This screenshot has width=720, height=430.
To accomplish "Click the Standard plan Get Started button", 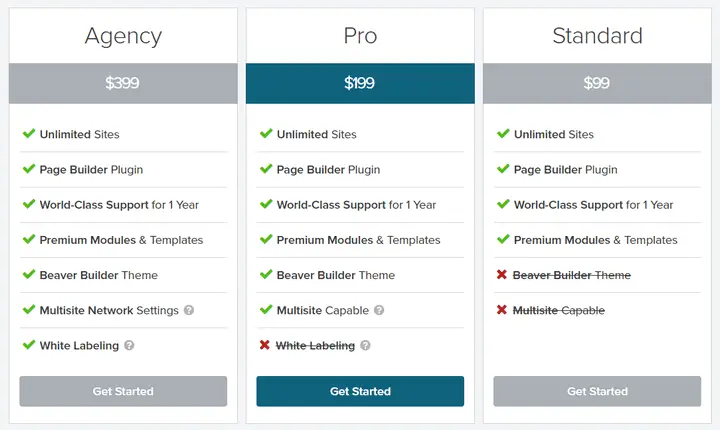I will [x=597, y=391].
